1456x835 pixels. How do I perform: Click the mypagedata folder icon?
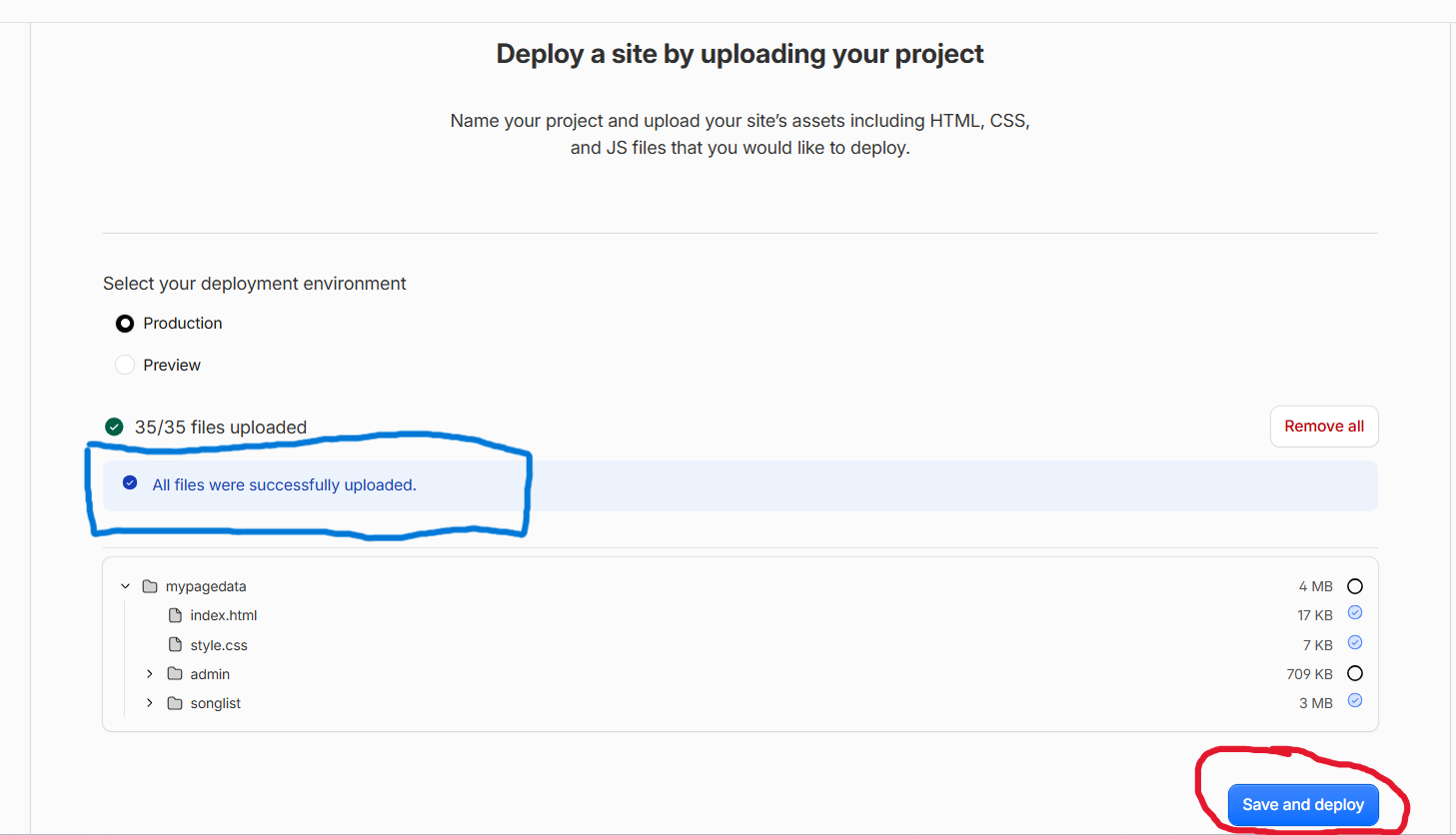click(x=150, y=586)
